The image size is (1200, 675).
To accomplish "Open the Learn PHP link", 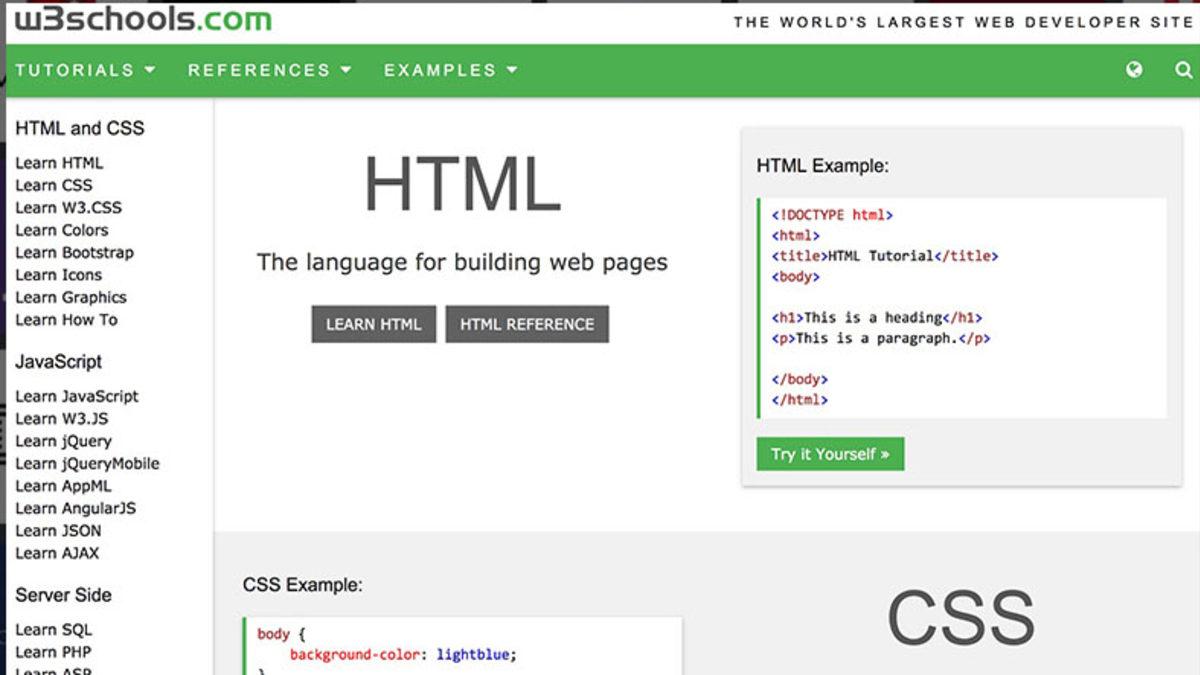I will pos(55,651).
